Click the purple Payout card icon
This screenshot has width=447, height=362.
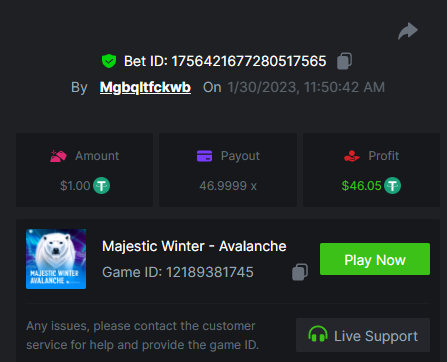204,156
